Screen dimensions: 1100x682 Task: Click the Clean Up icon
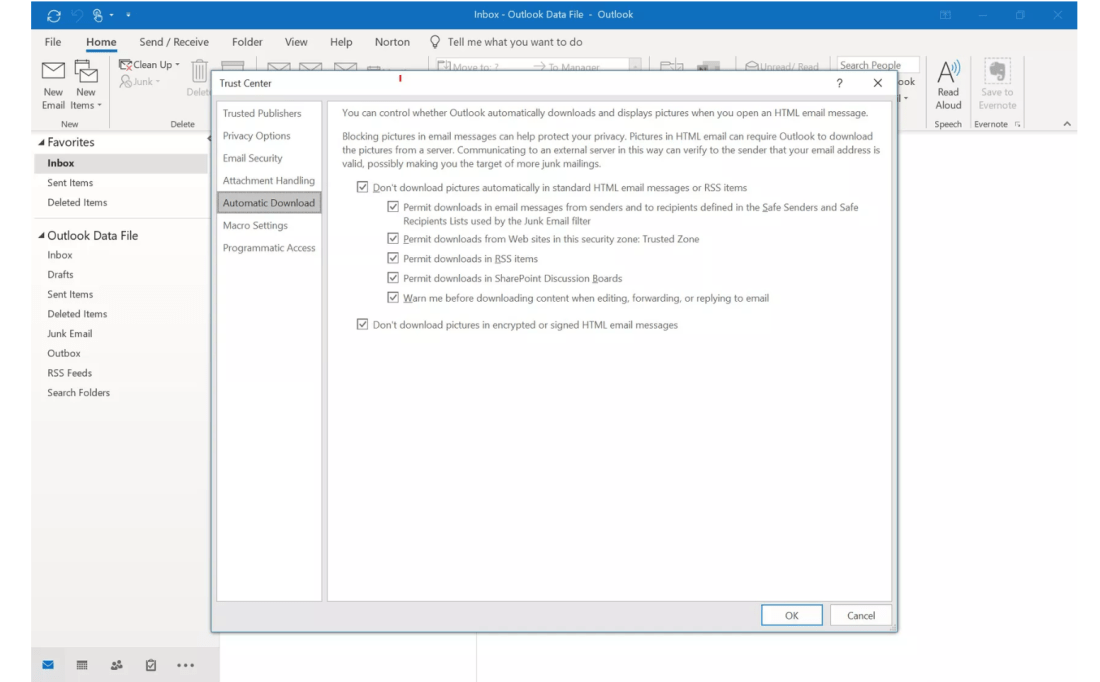pos(126,65)
